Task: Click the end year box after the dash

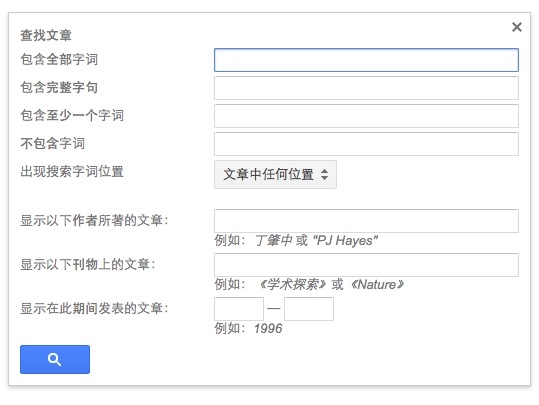Action: point(309,309)
